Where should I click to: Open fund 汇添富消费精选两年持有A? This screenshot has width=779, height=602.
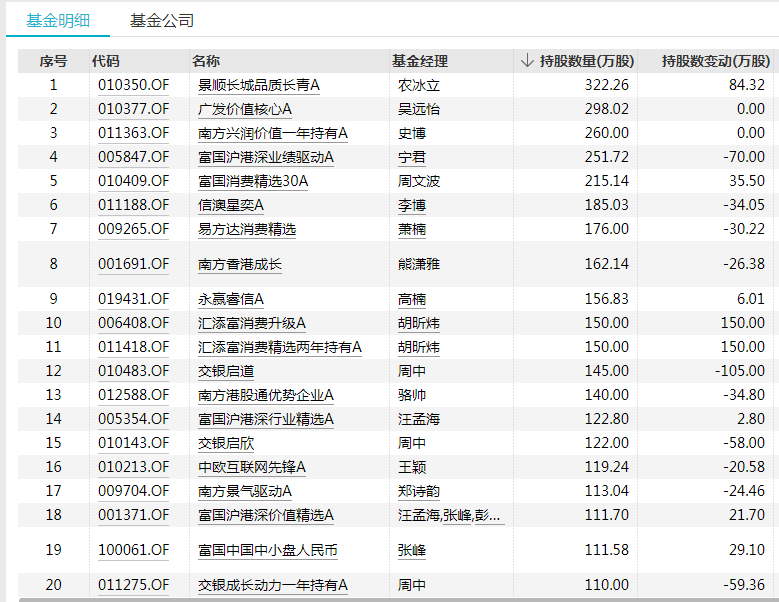coord(279,347)
